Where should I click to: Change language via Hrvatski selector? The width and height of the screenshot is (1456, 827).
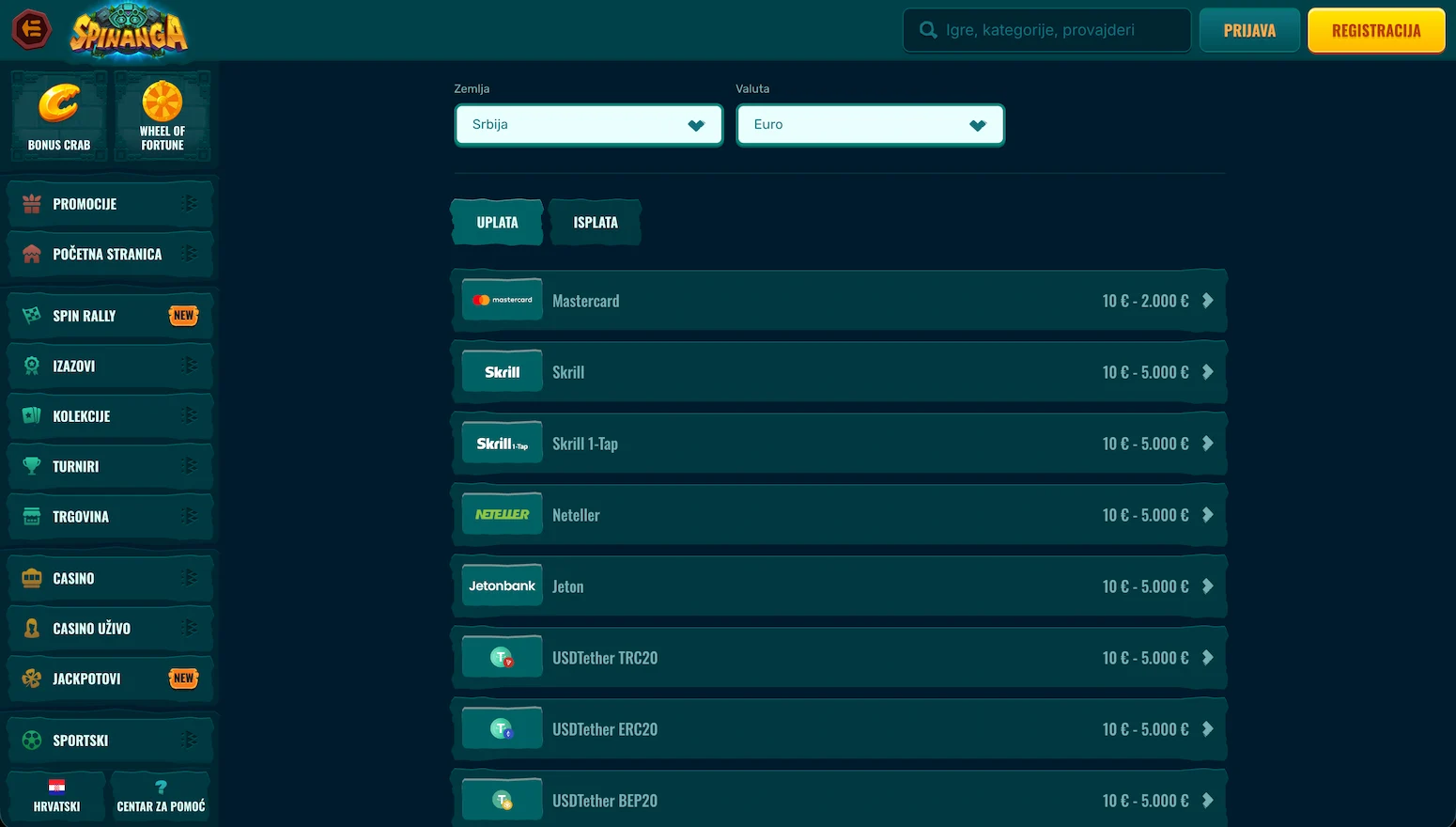pyautogui.click(x=56, y=795)
